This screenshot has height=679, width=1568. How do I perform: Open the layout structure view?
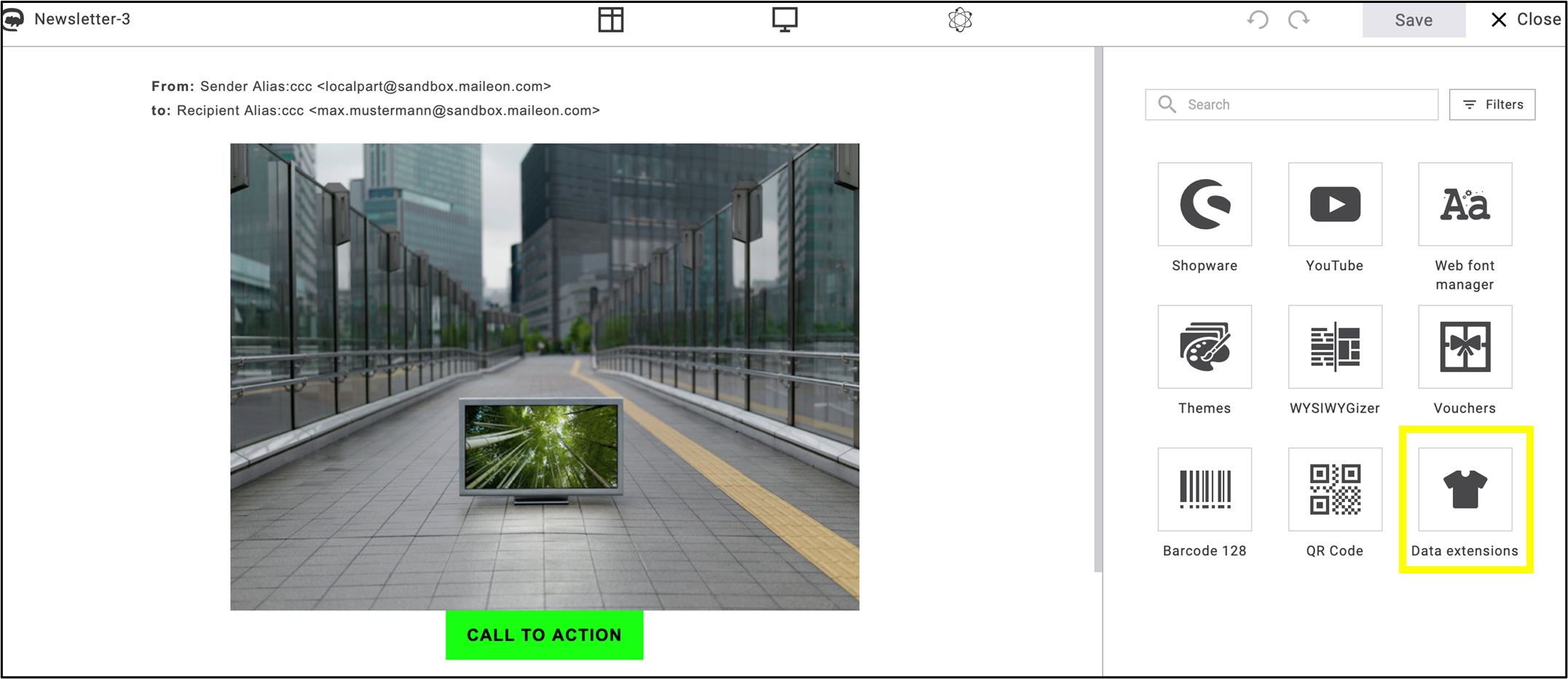tap(611, 20)
